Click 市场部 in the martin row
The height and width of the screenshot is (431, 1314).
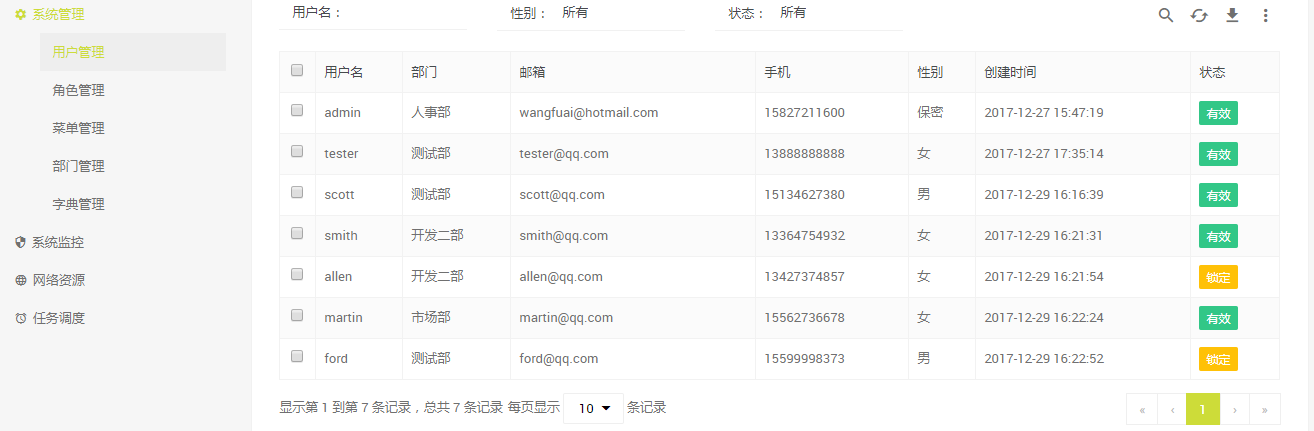click(x=431, y=318)
